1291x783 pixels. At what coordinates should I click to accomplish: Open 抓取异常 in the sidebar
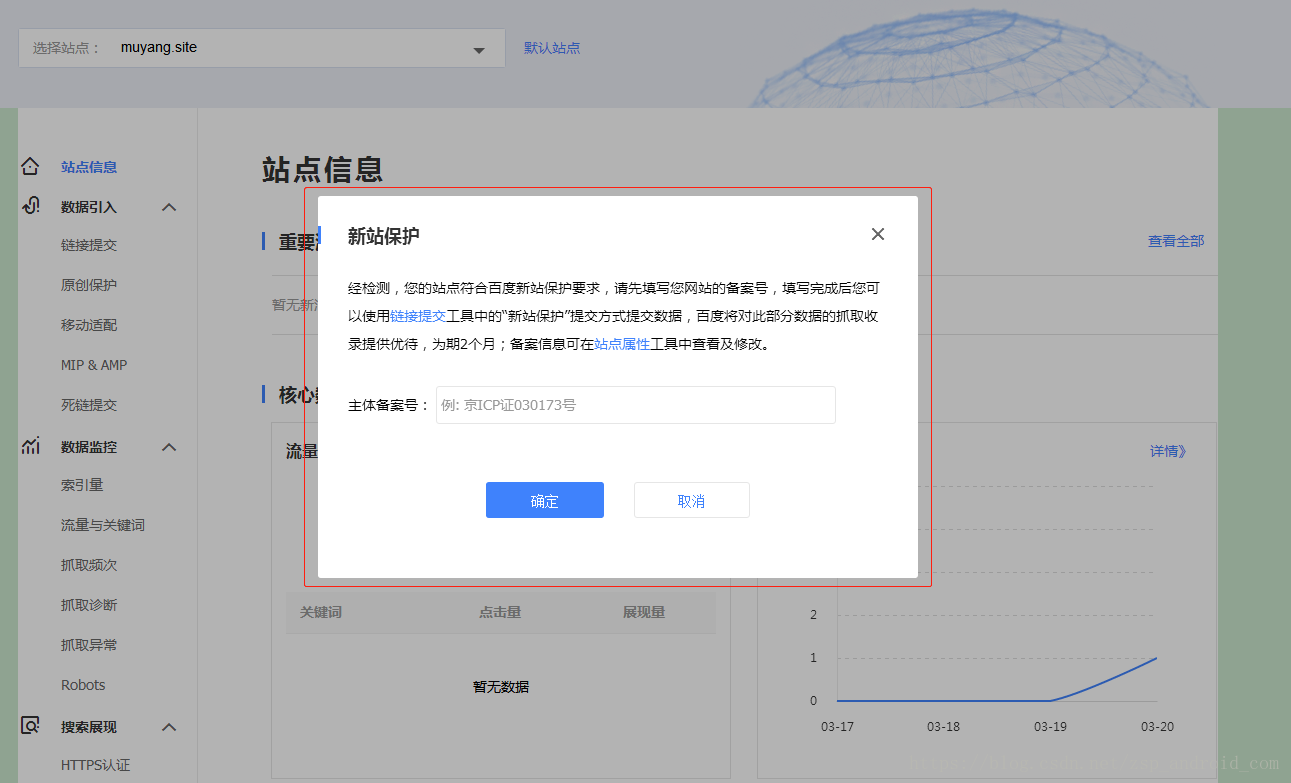point(89,645)
